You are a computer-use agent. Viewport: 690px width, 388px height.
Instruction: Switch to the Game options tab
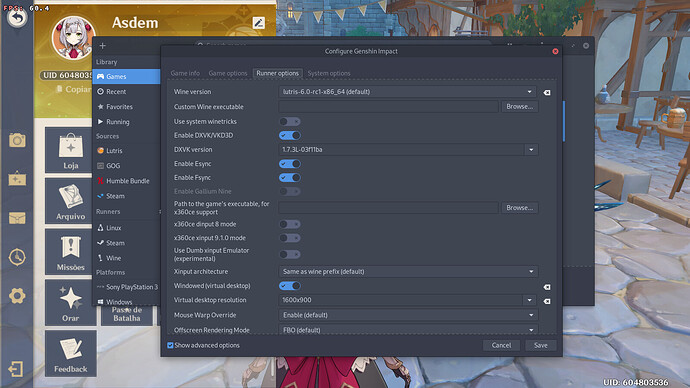(x=228, y=73)
